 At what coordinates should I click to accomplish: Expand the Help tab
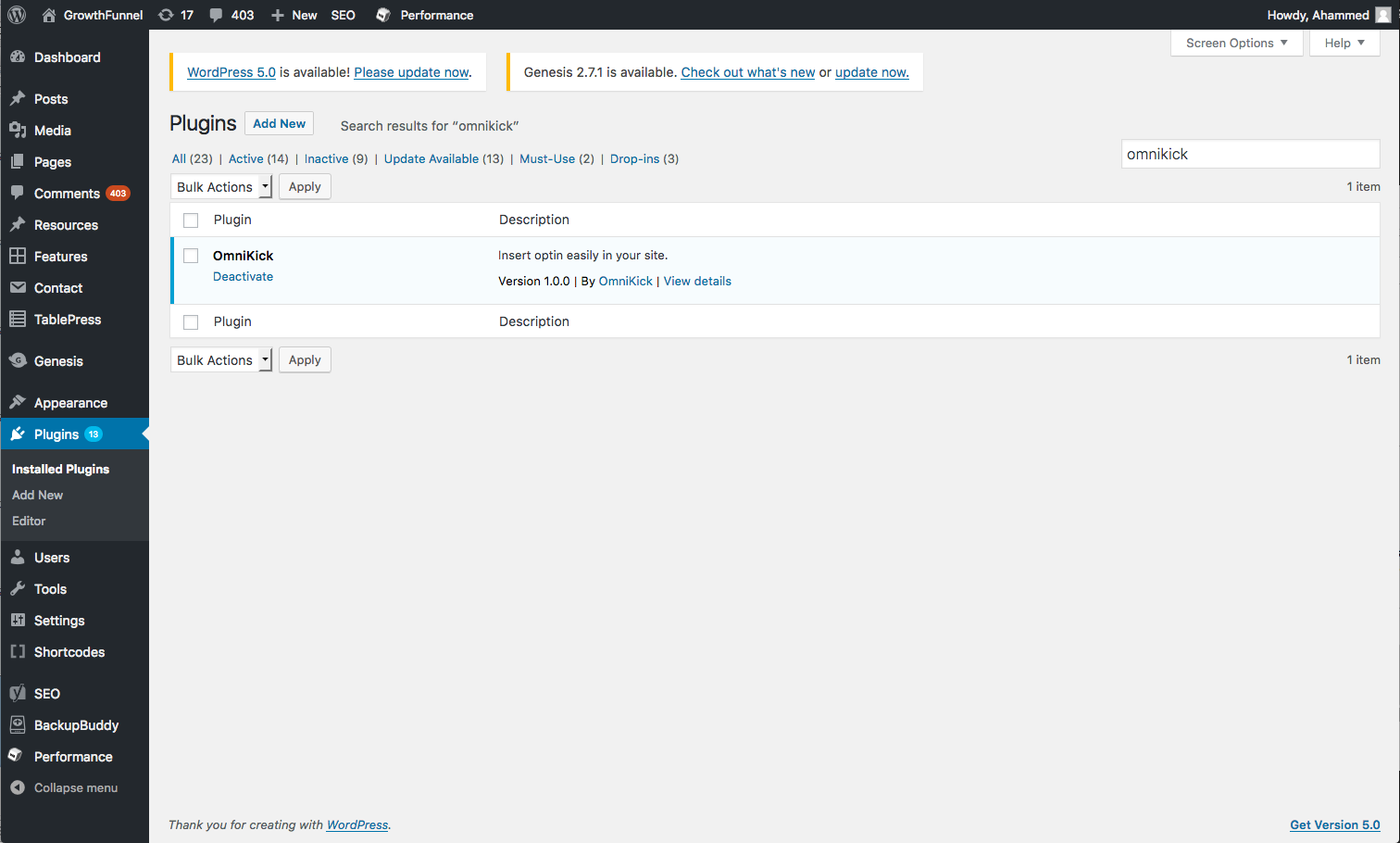[x=1344, y=43]
